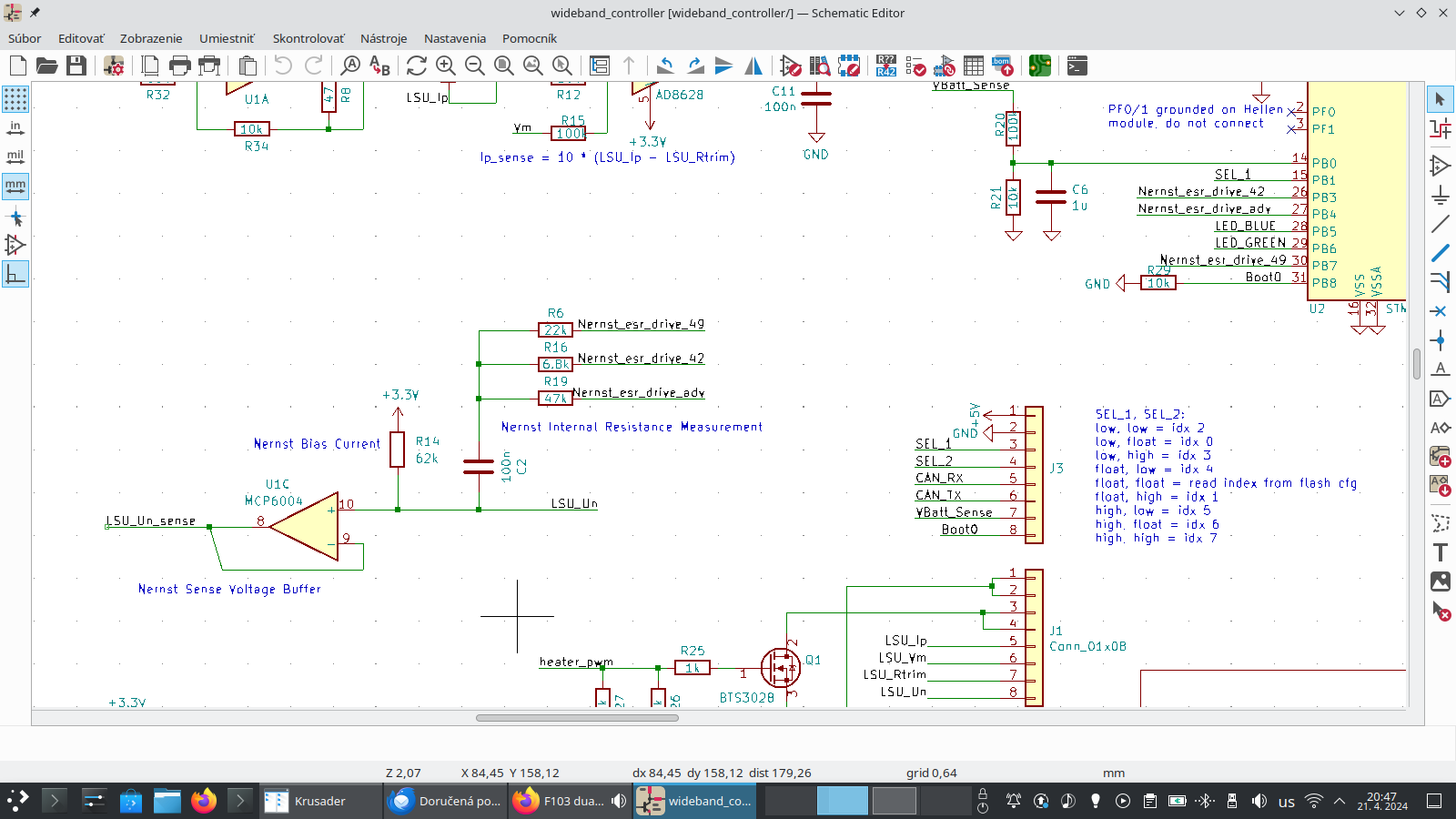Select the draw wire tool
This screenshot has width=1456, height=819.
pos(1440,224)
